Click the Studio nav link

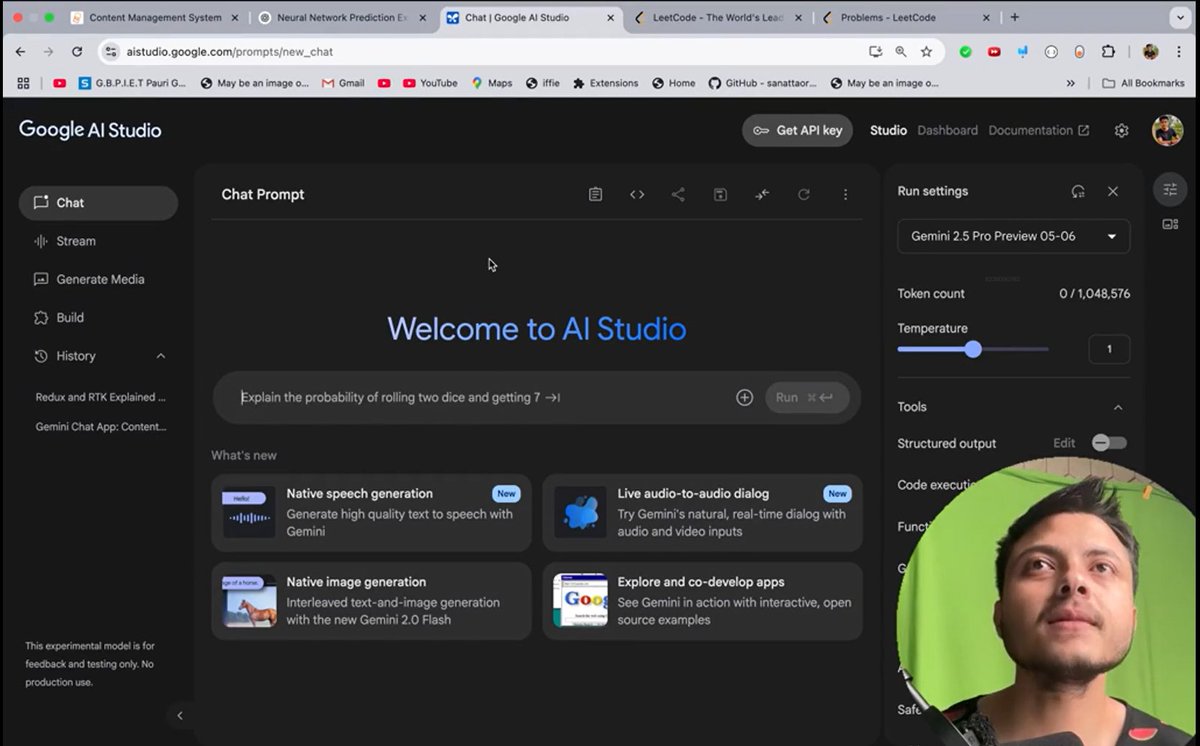coord(888,130)
